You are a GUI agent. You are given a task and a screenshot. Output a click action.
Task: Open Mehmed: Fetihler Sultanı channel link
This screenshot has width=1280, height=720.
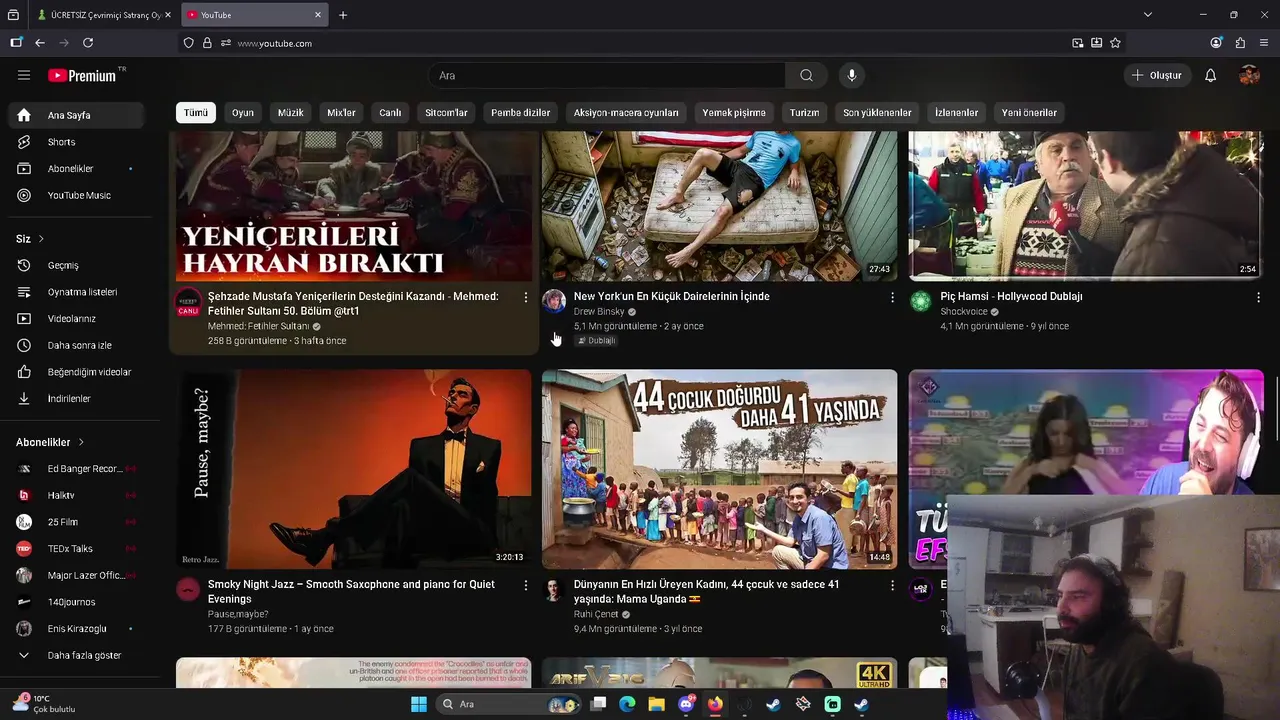(259, 326)
